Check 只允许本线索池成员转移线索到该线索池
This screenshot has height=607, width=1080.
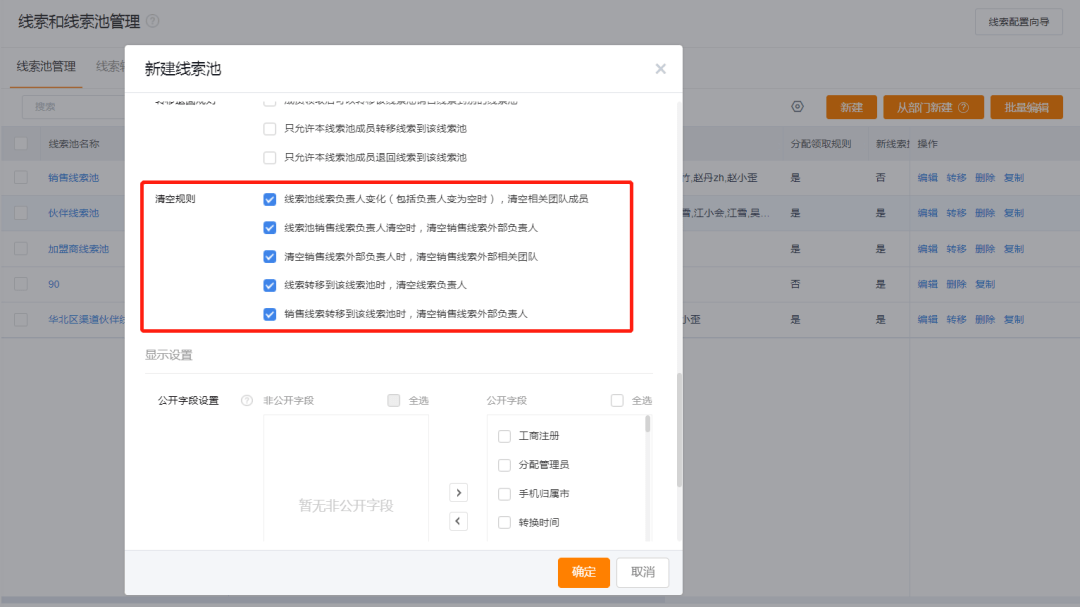coord(269,129)
